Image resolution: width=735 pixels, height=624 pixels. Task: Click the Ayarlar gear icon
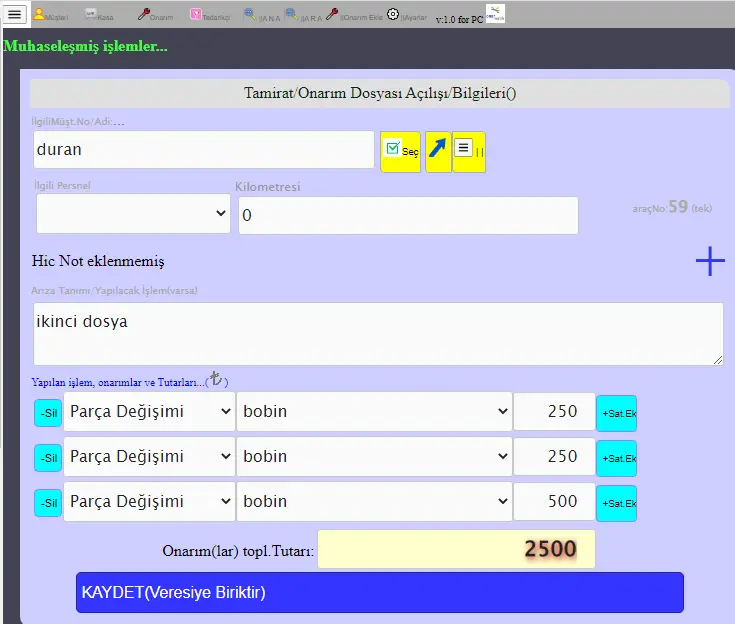tap(393, 15)
